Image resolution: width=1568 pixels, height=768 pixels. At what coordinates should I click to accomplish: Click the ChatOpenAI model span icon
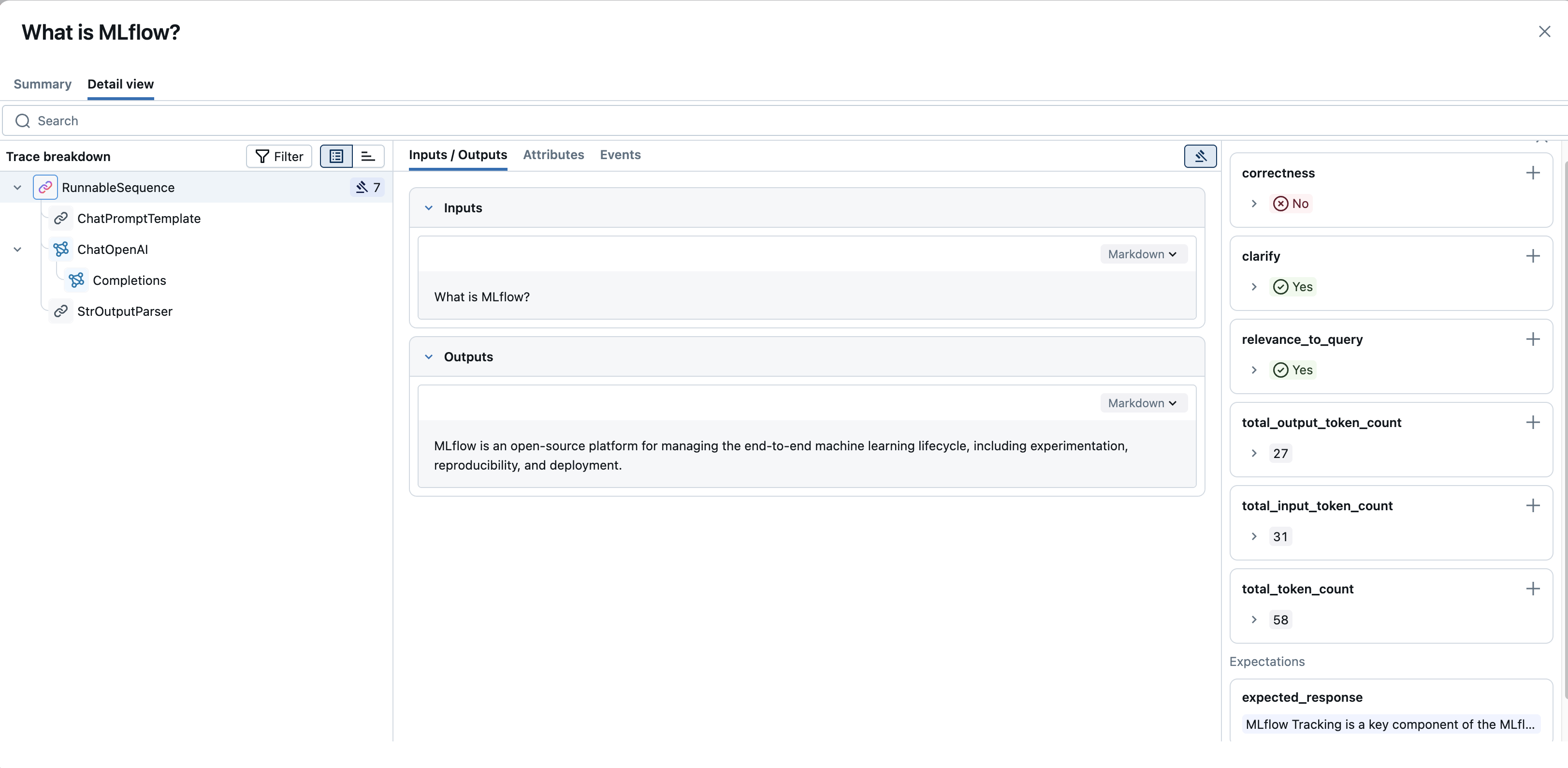(x=61, y=249)
